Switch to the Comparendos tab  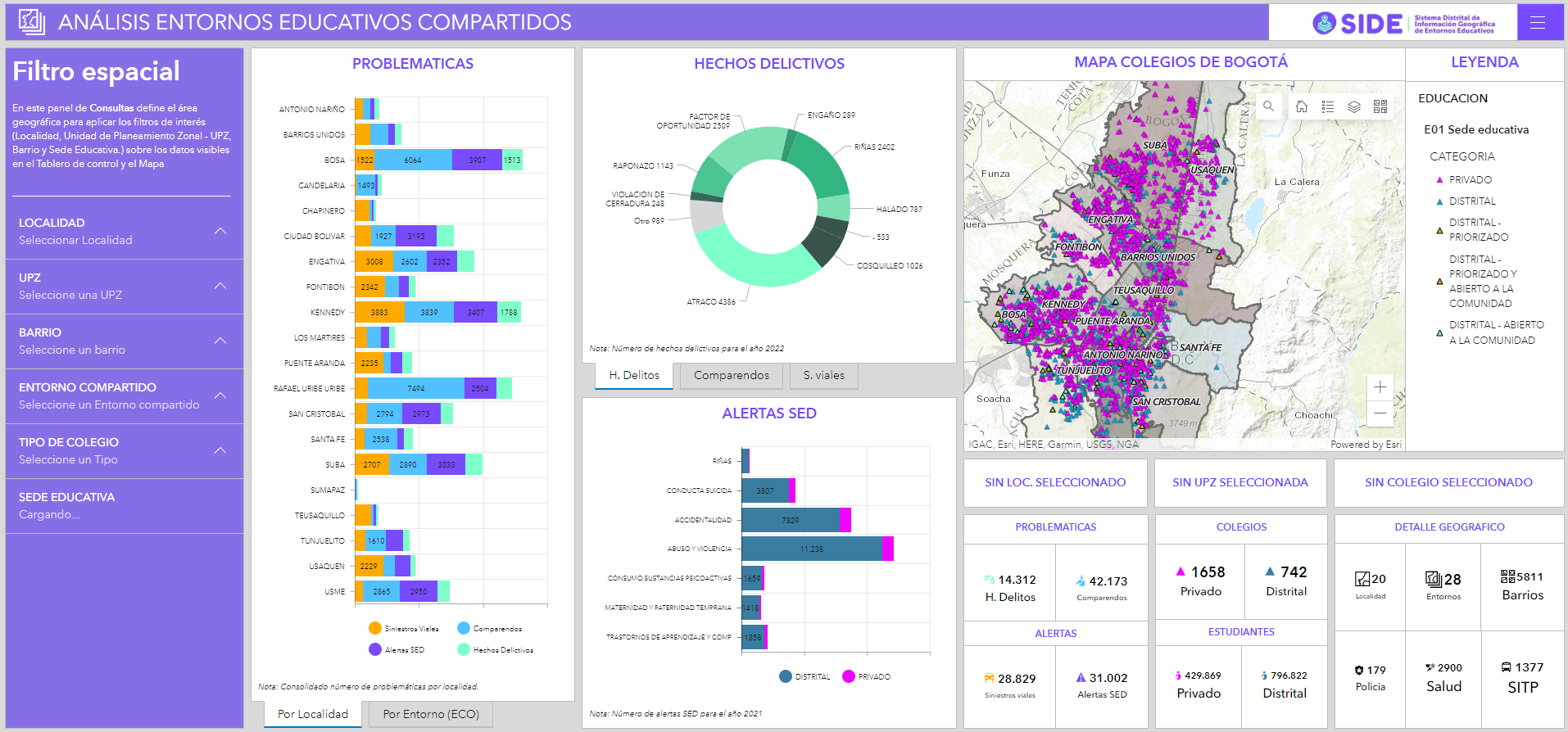point(732,375)
